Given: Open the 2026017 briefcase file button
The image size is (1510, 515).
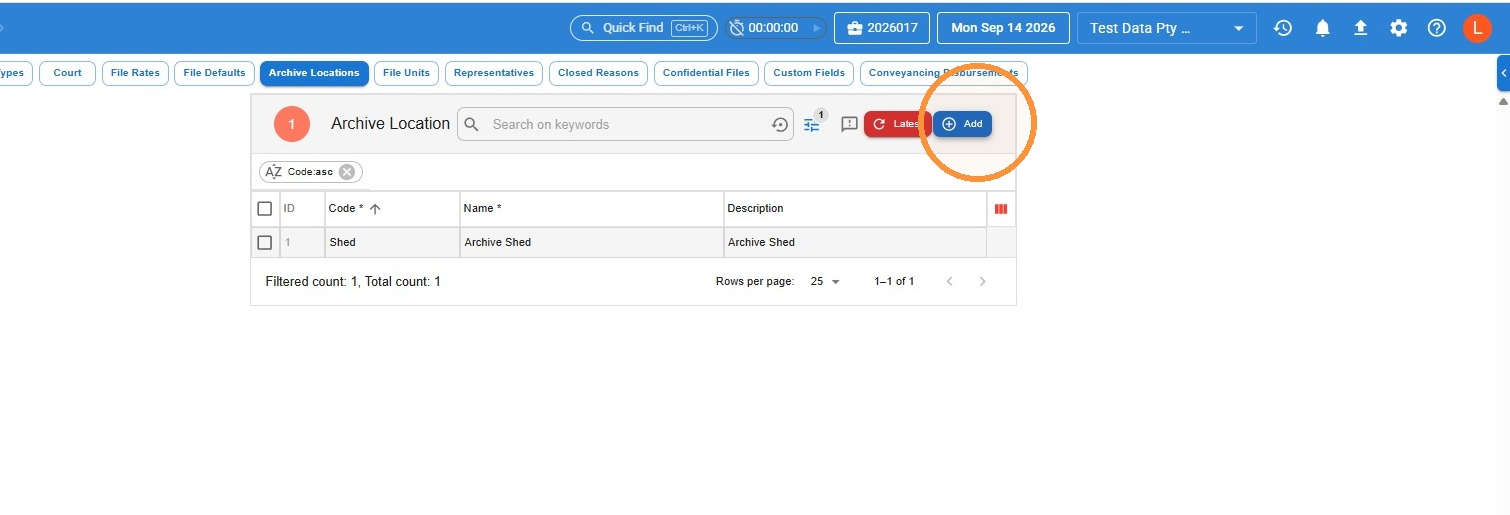Looking at the screenshot, I should (882, 28).
